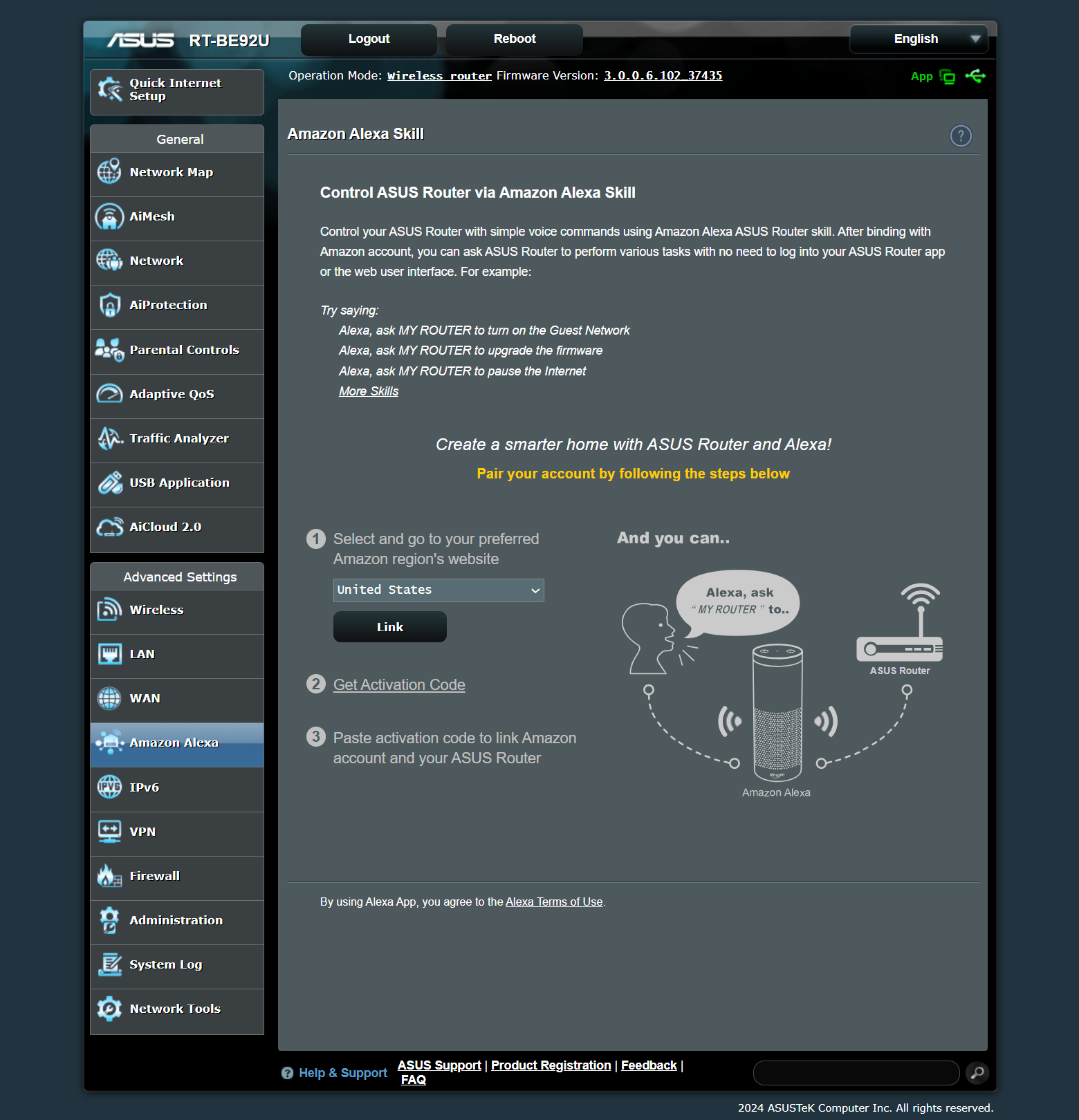Click the WAN globe icon

pos(109,698)
